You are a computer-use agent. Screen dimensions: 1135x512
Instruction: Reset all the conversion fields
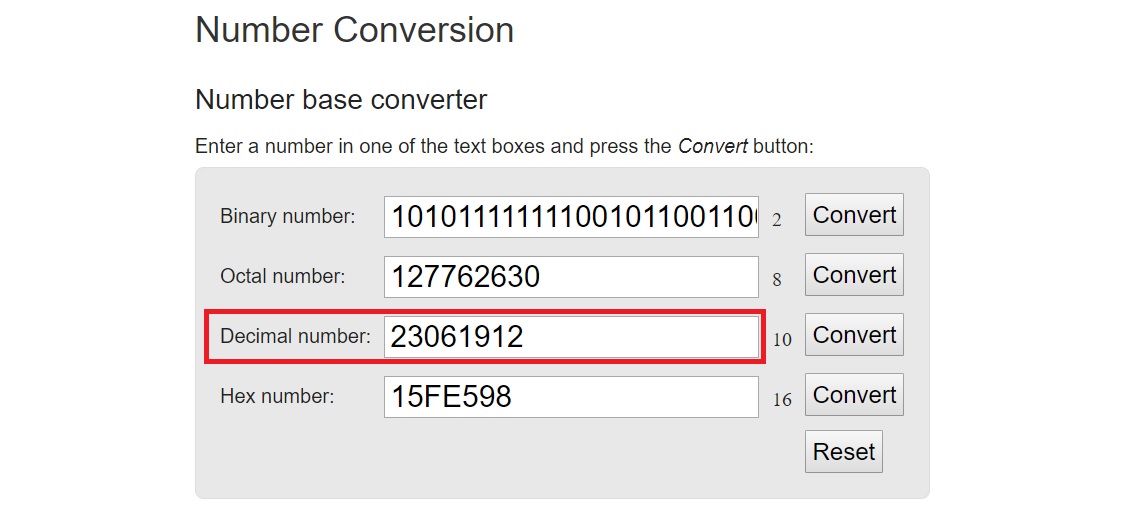click(844, 452)
